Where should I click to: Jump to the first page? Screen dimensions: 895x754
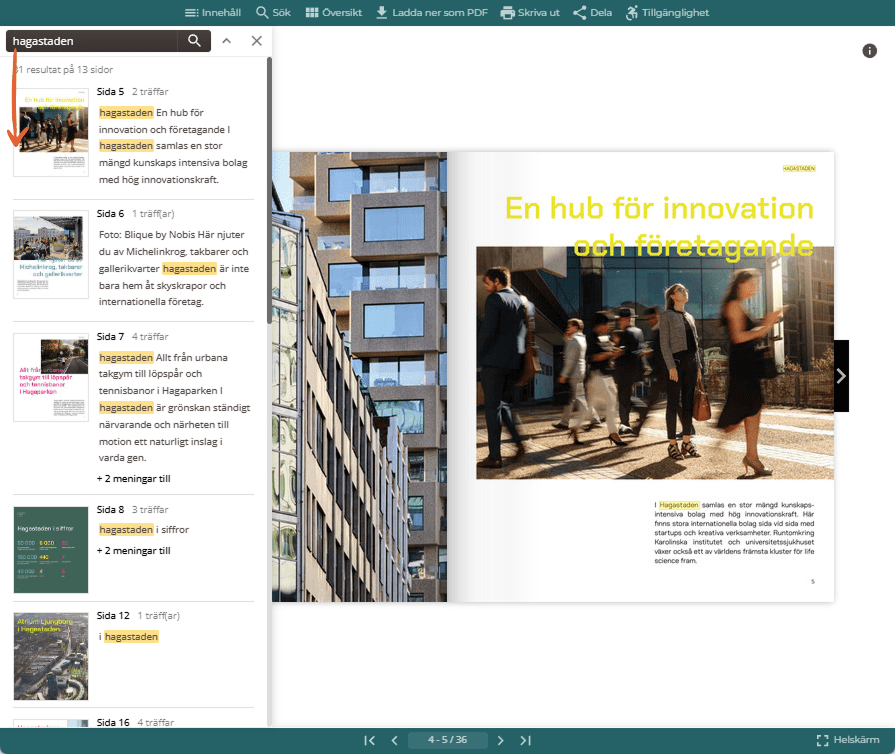369,740
